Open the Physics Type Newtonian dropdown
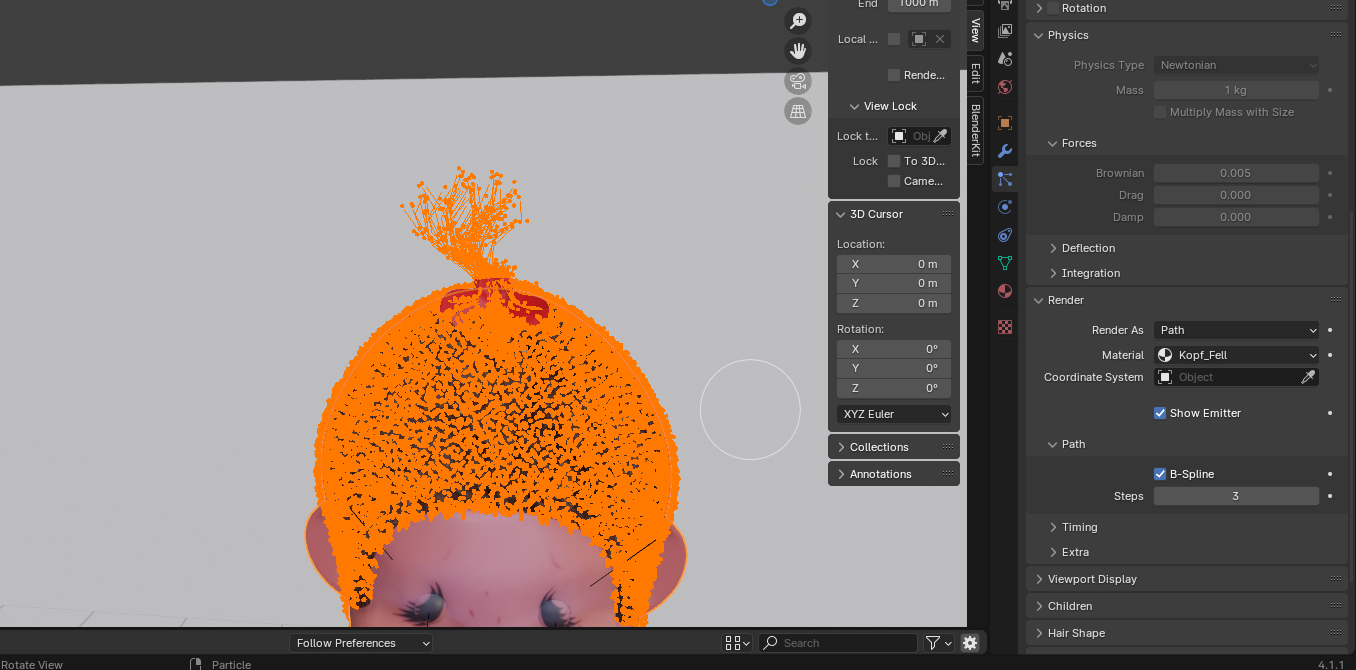The image size is (1356, 670). click(x=1236, y=65)
